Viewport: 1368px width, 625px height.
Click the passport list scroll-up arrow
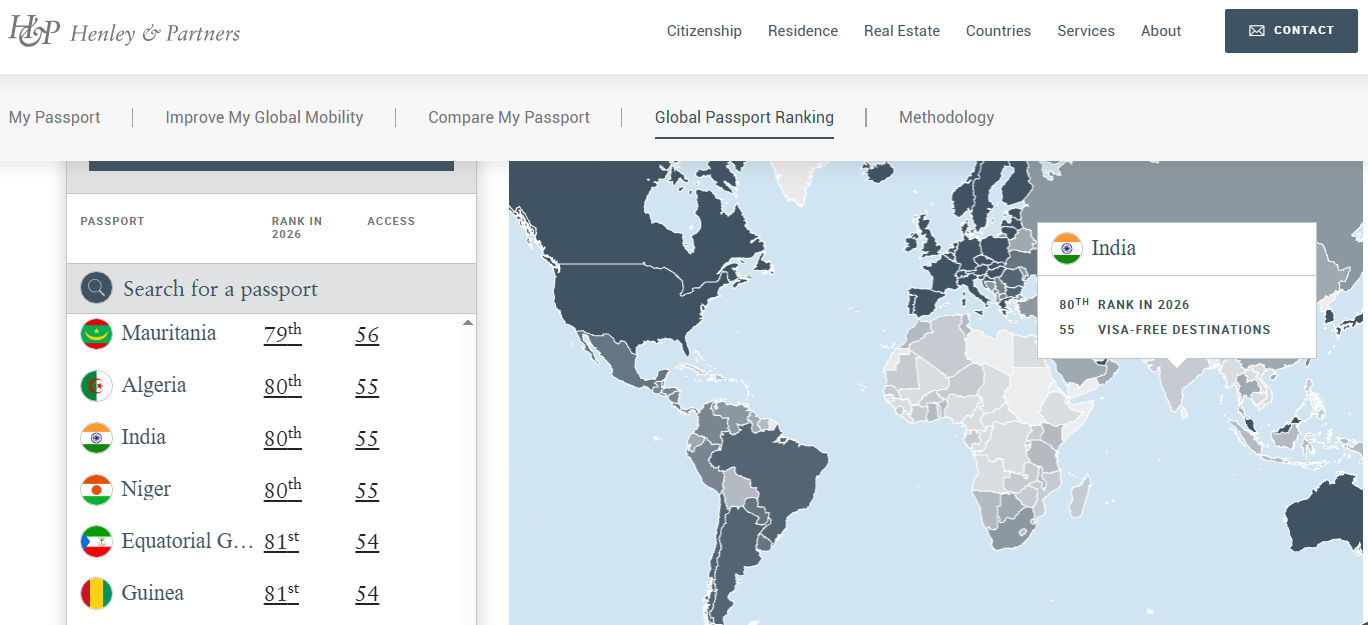(467, 323)
